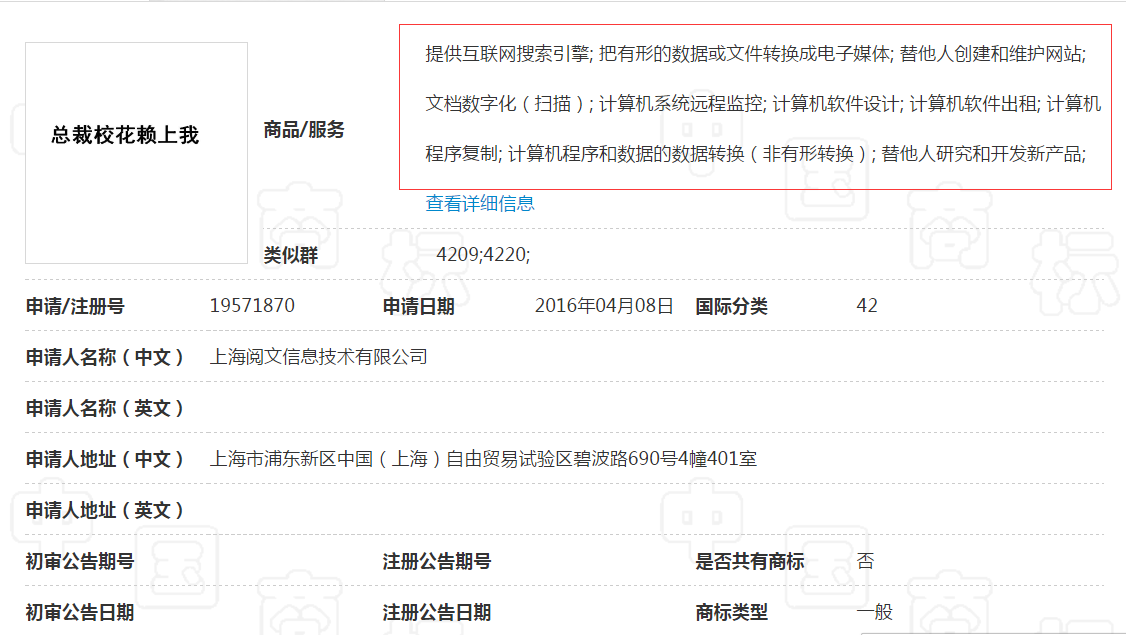
Task: Click the applicant name 上海阅文信息技术有限公司
Action: pos(320,356)
